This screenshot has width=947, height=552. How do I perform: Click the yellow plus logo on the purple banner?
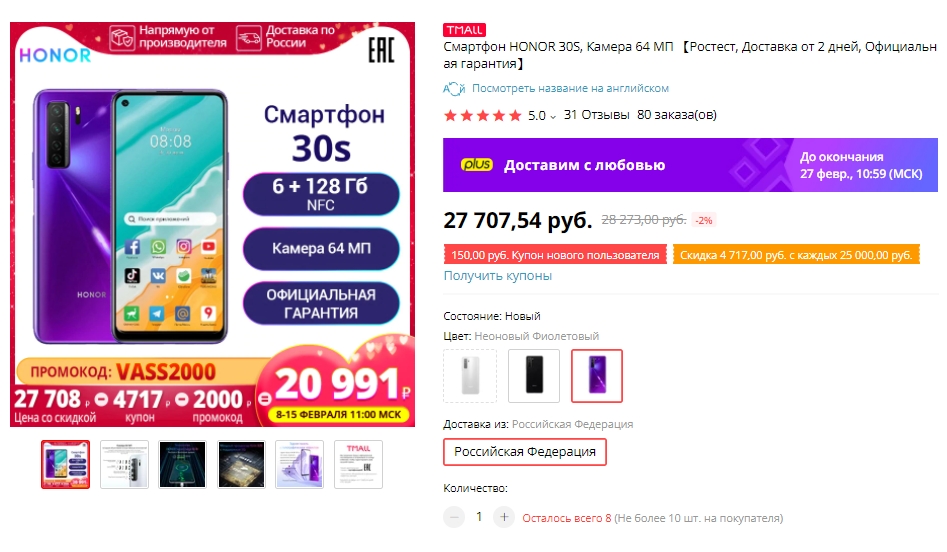tap(477, 164)
